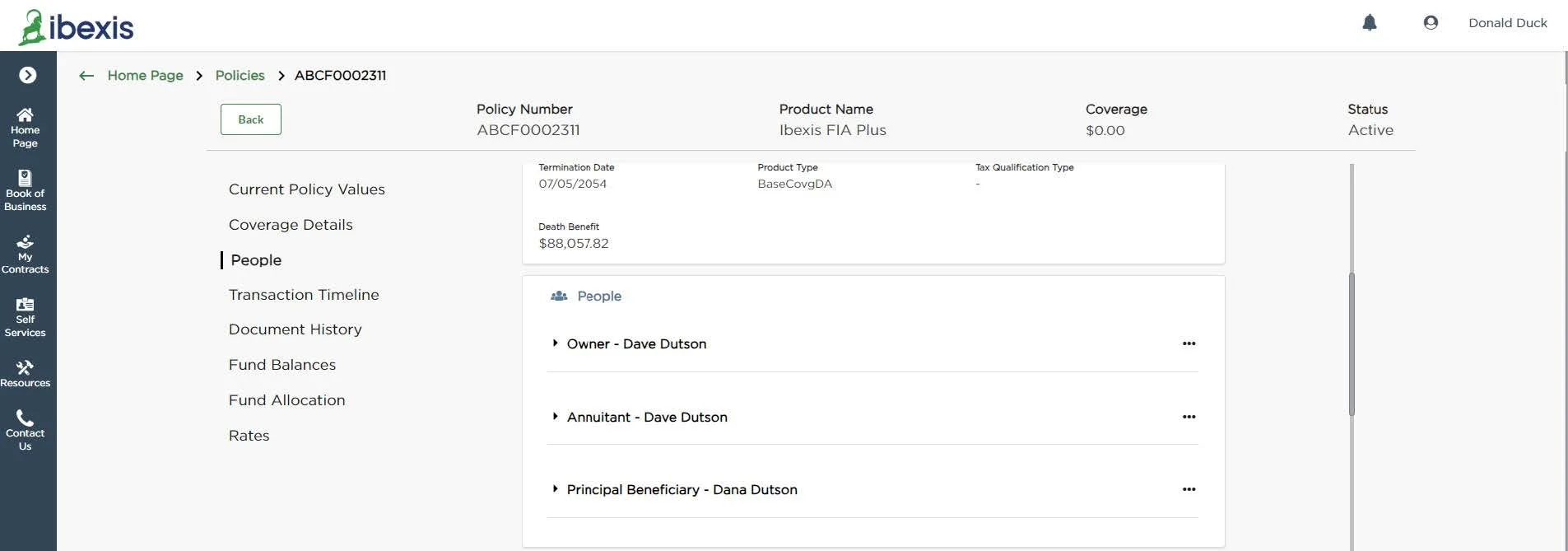Expand the sidebar with the arrow icon
The width and height of the screenshot is (1568, 551).
point(28,75)
